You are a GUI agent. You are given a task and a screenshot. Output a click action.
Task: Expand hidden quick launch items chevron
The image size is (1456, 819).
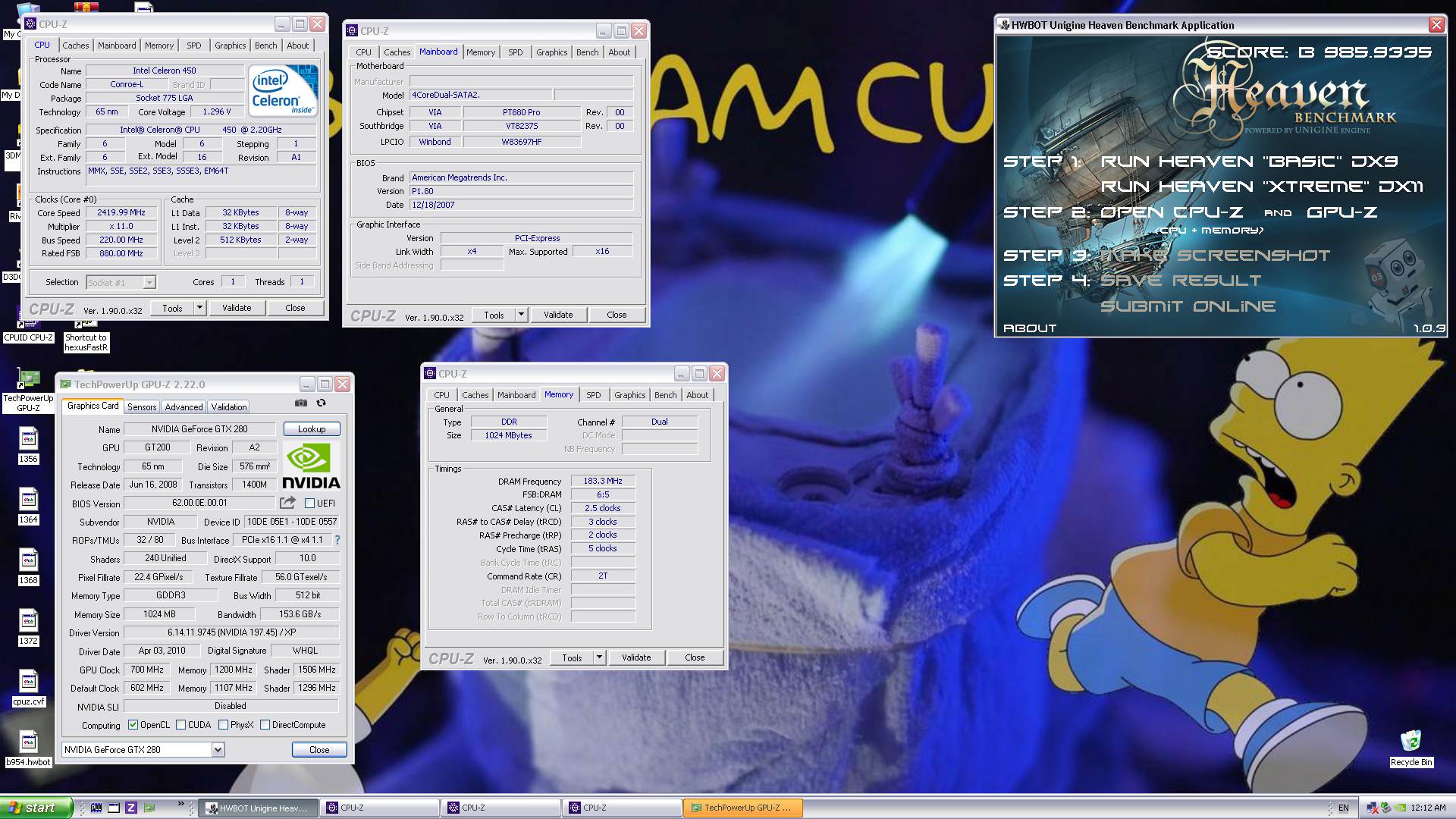click(x=181, y=804)
